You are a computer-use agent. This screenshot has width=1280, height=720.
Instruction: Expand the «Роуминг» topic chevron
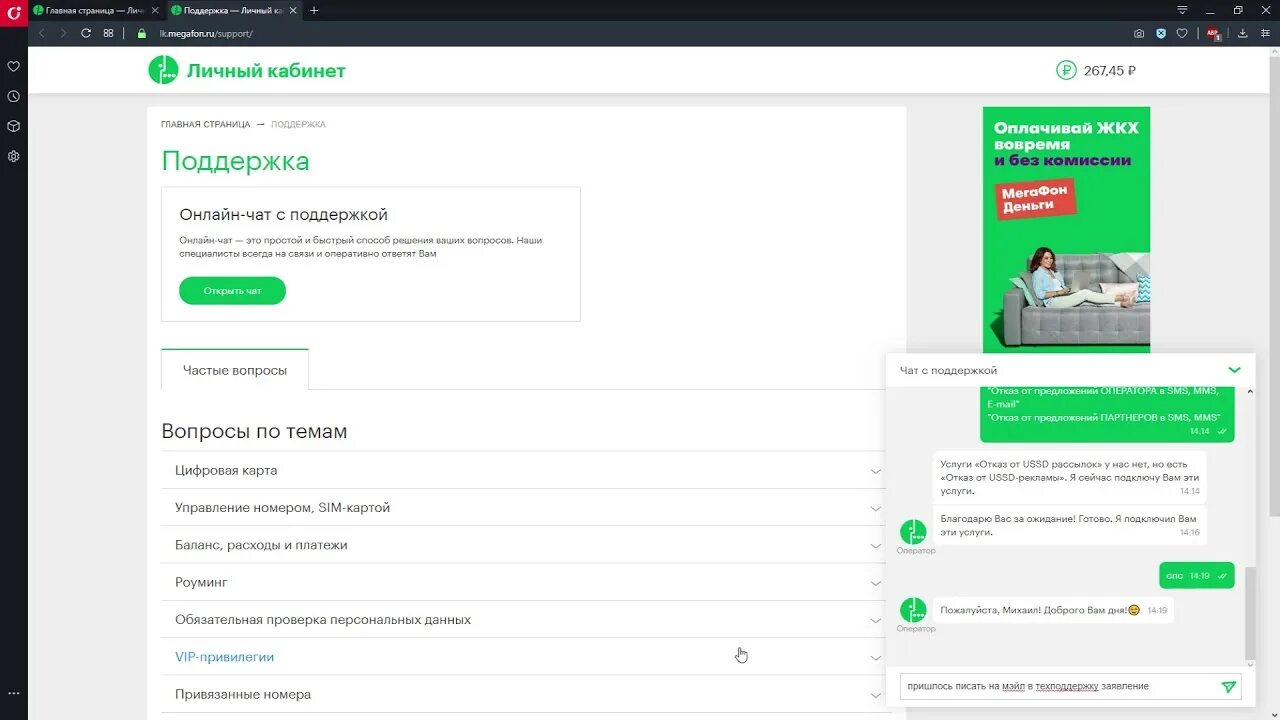point(876,583)
